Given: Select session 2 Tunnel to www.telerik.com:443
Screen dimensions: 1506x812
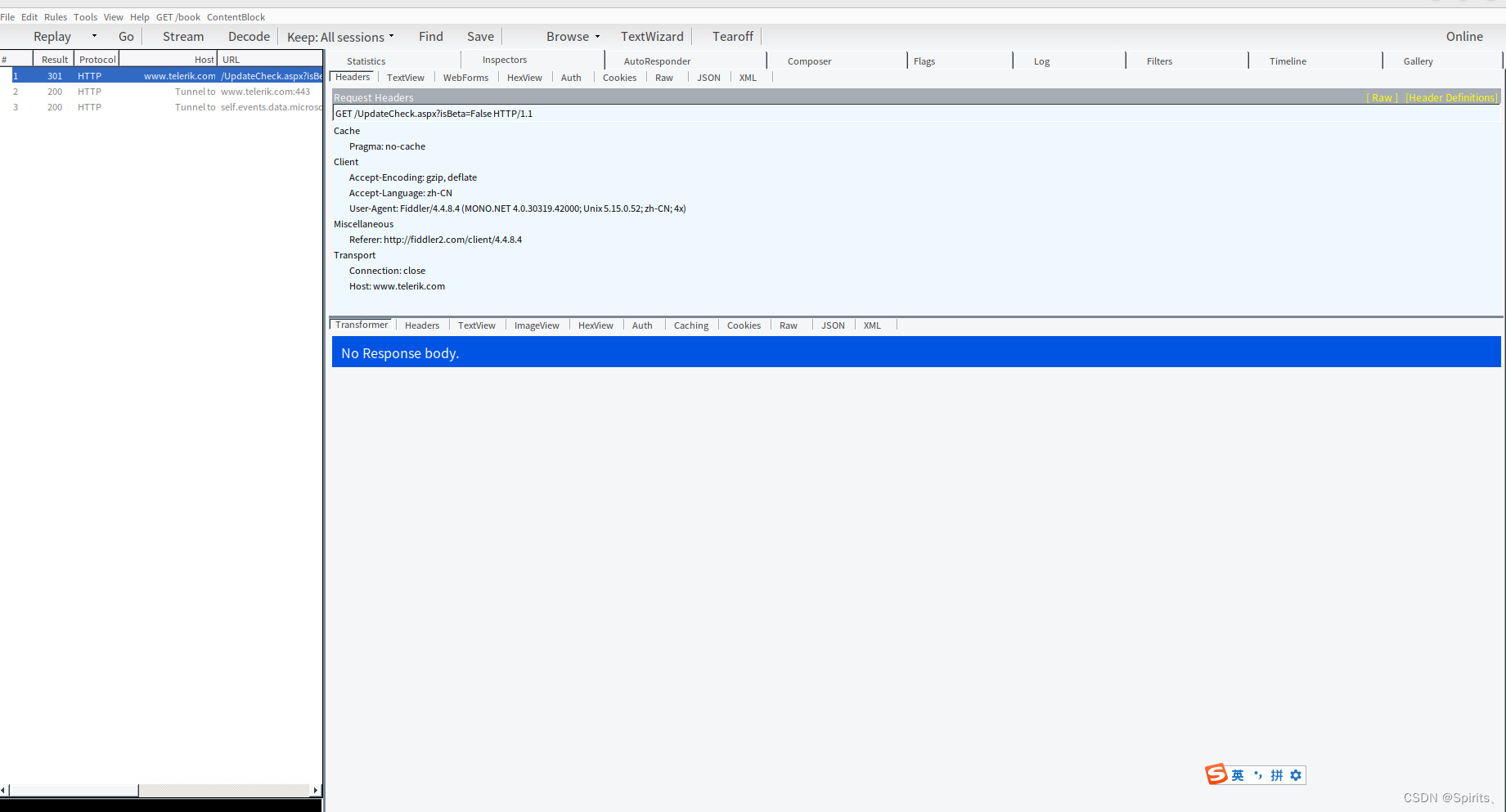Looking at the screenshot, I should click(x=167, y=92).
